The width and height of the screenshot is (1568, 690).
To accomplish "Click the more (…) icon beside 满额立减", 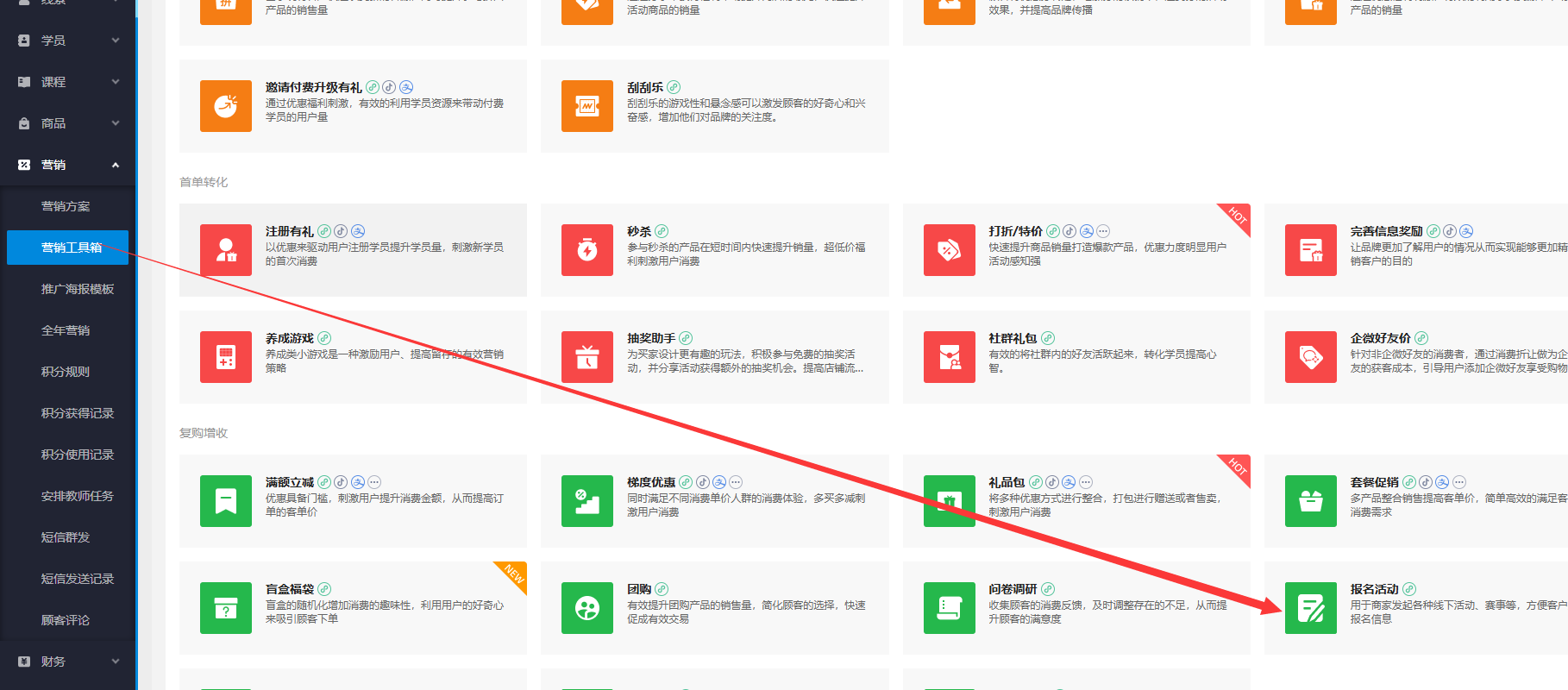I will (374, 482).
